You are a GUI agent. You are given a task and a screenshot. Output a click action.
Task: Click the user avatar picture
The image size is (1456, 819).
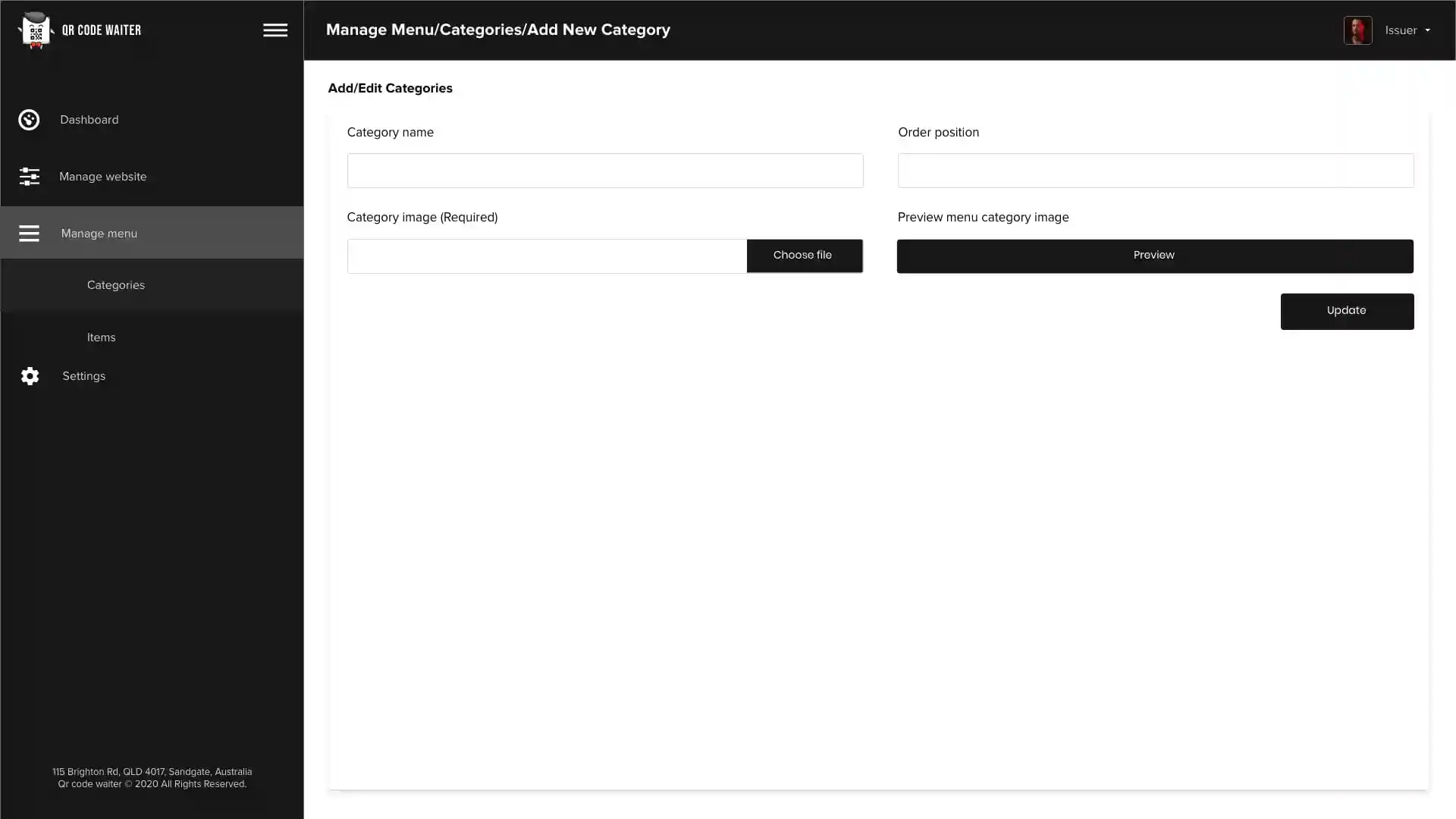pos(1357,30)
